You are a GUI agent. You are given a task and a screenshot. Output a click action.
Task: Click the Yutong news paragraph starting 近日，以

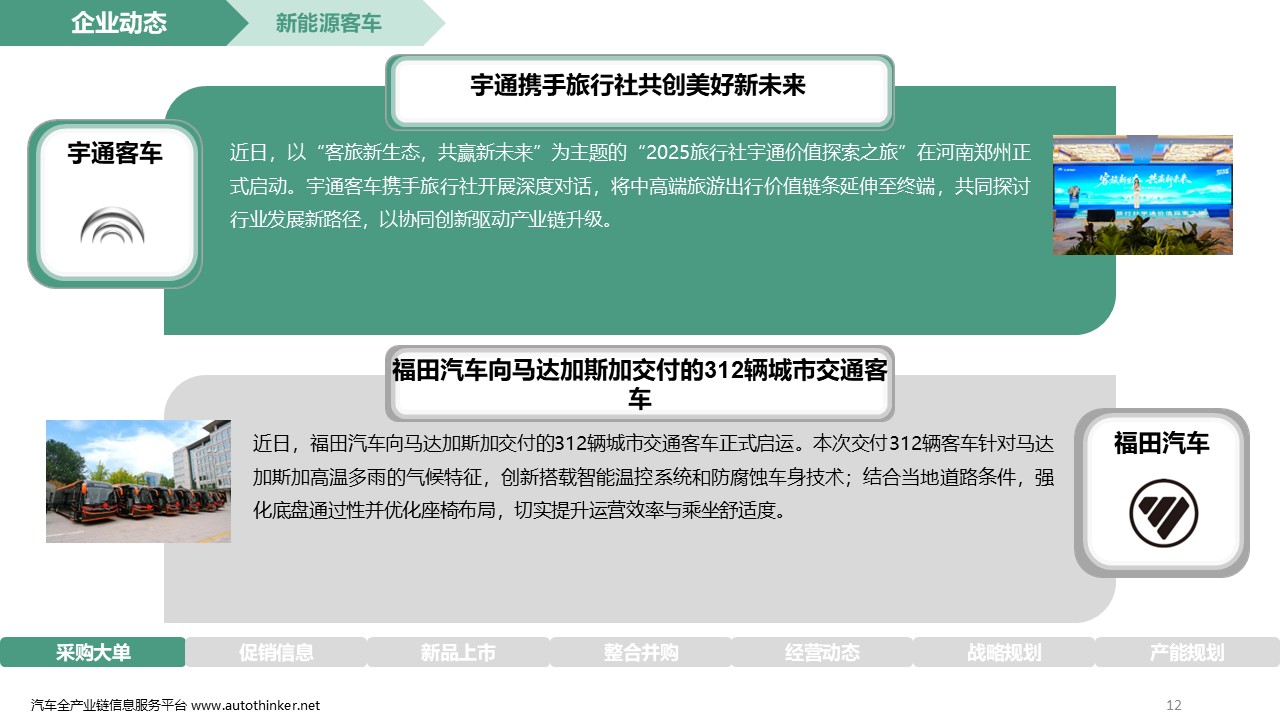630,185
